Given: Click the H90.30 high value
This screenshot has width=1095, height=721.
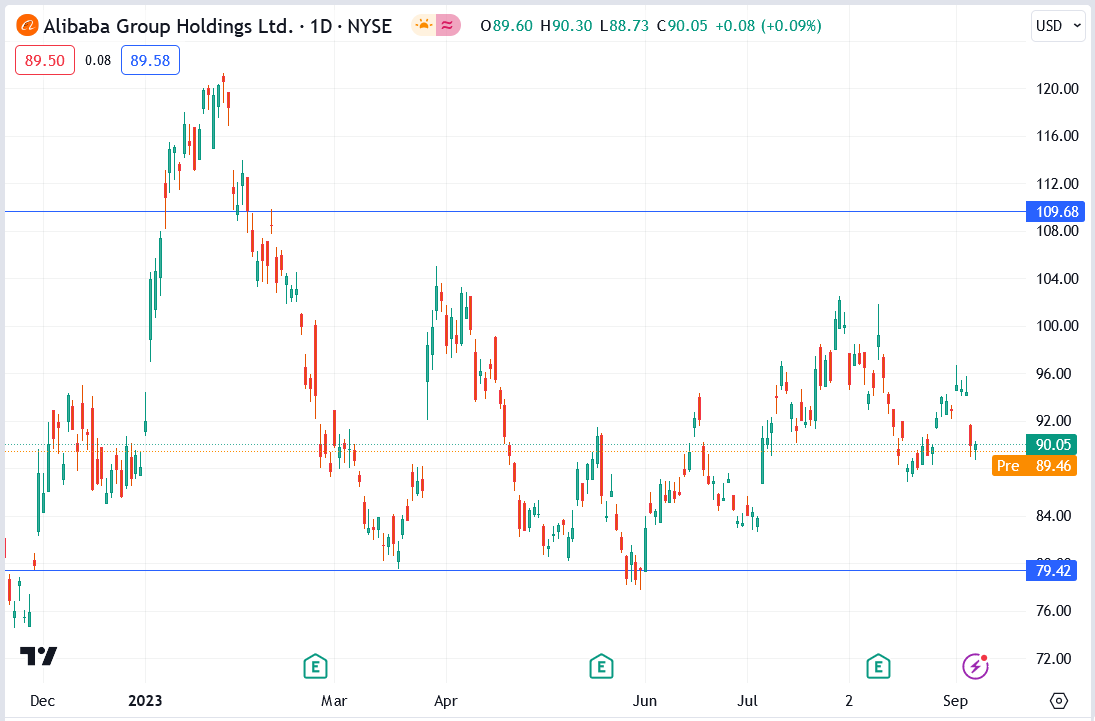Looking at the screenshot, I should pyautogui.click(x=566, y=26).
